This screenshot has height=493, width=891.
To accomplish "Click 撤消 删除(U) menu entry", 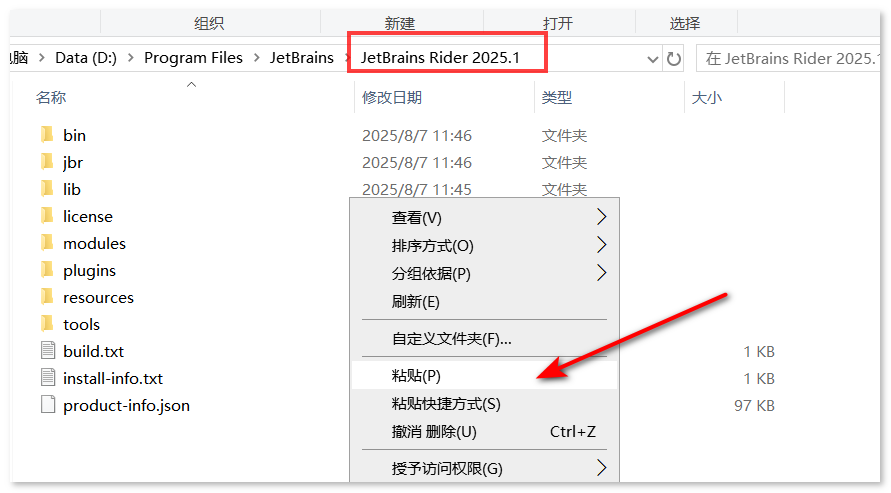I will 485,432.
